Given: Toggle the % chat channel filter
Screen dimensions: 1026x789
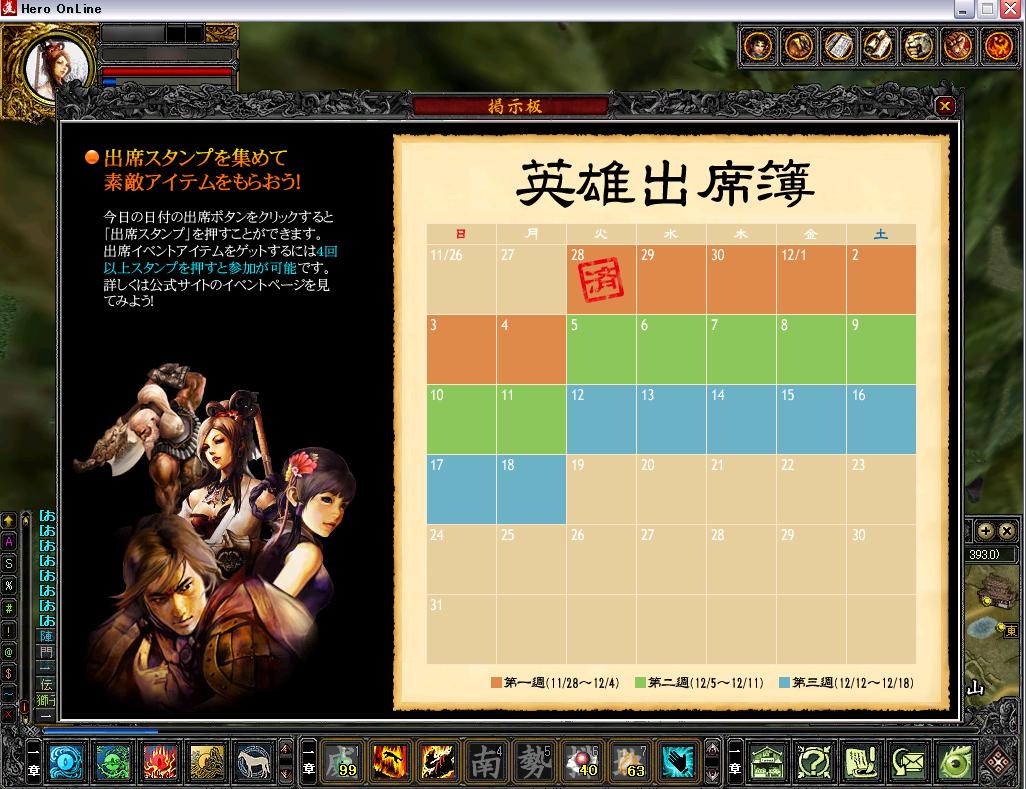Looking at the screenshot, I should (9, 585).
